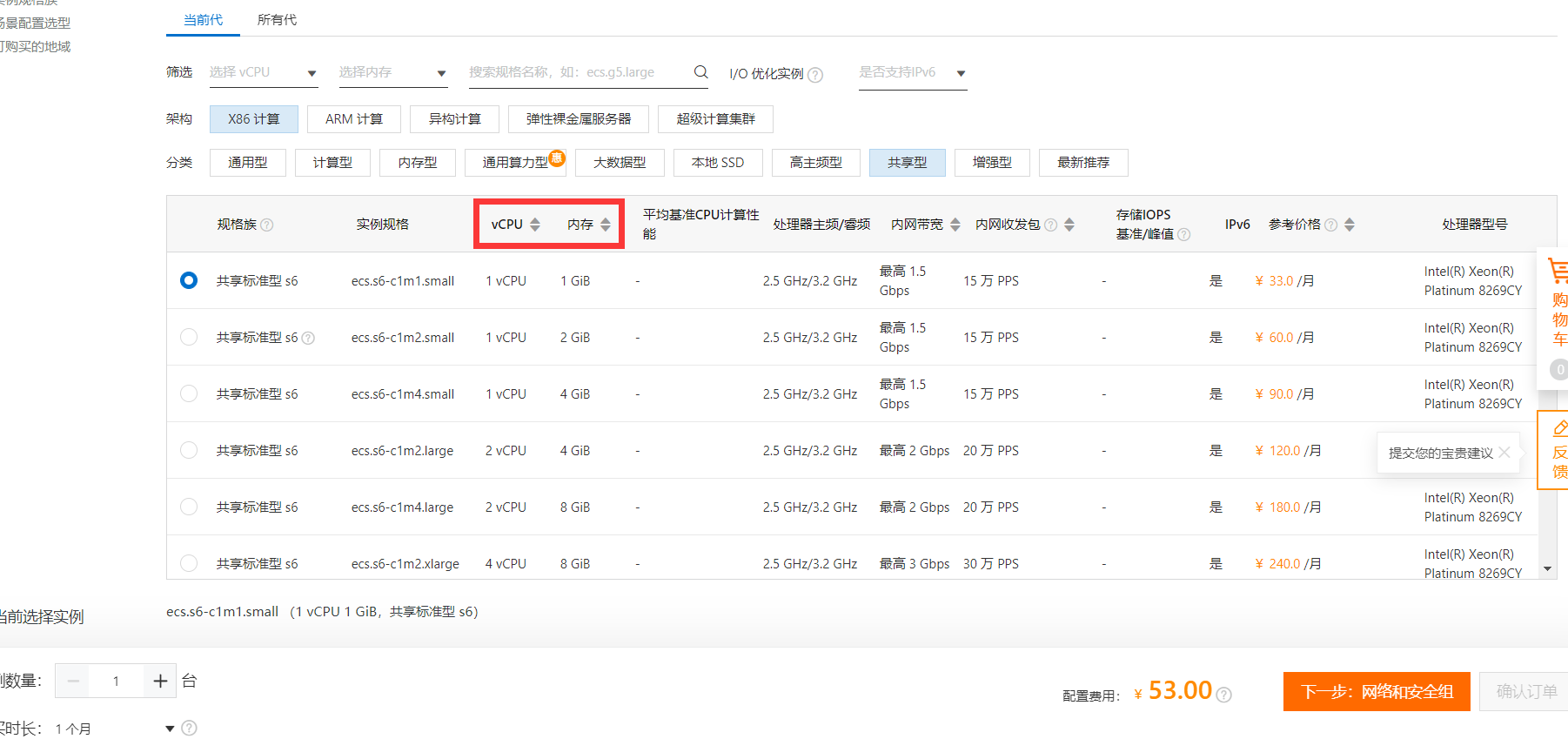Viewport: 1568px width, 739px height.
Task: Open I/O 优化实例 help icon
Action: (815, 75)
